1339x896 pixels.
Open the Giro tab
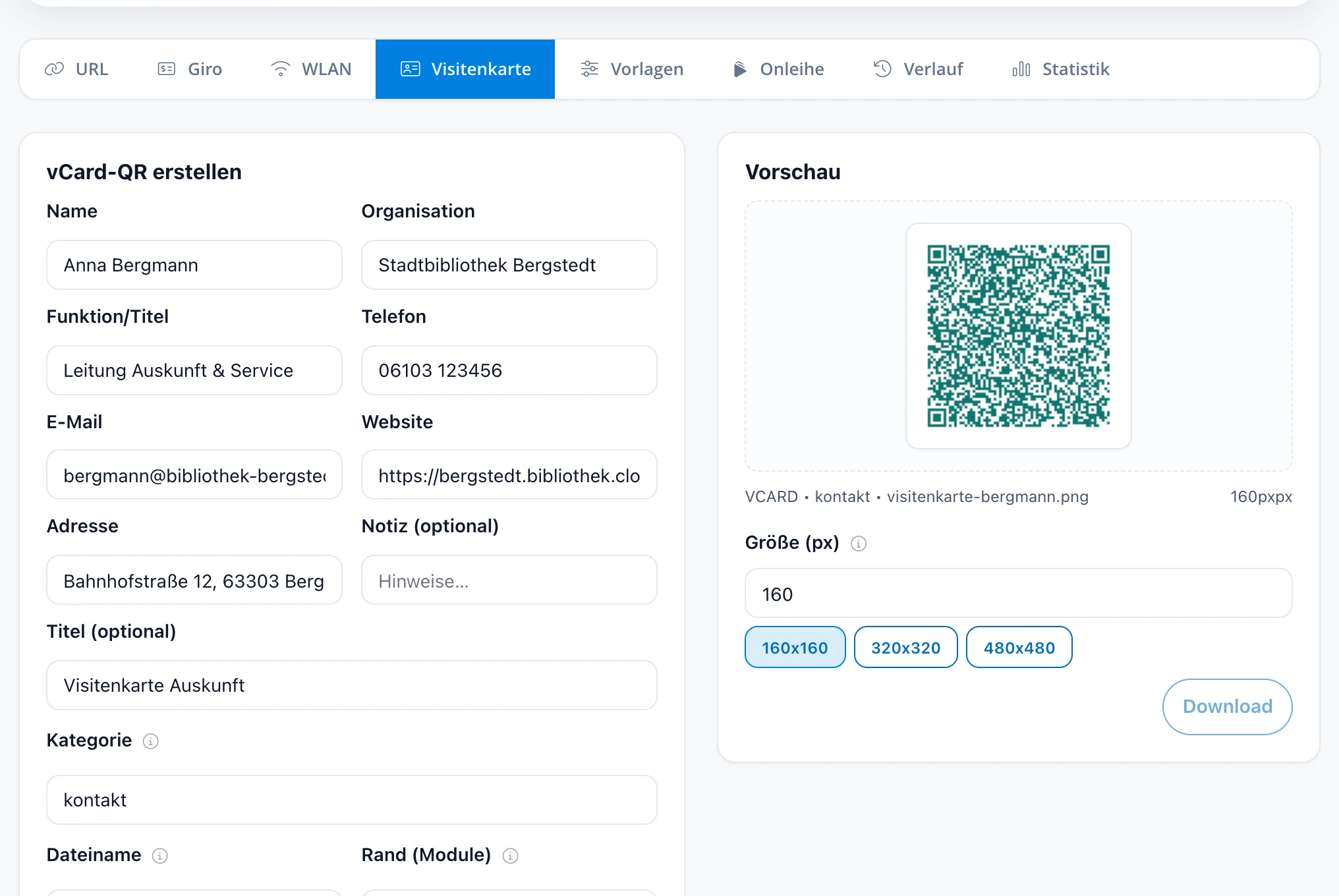190,69
